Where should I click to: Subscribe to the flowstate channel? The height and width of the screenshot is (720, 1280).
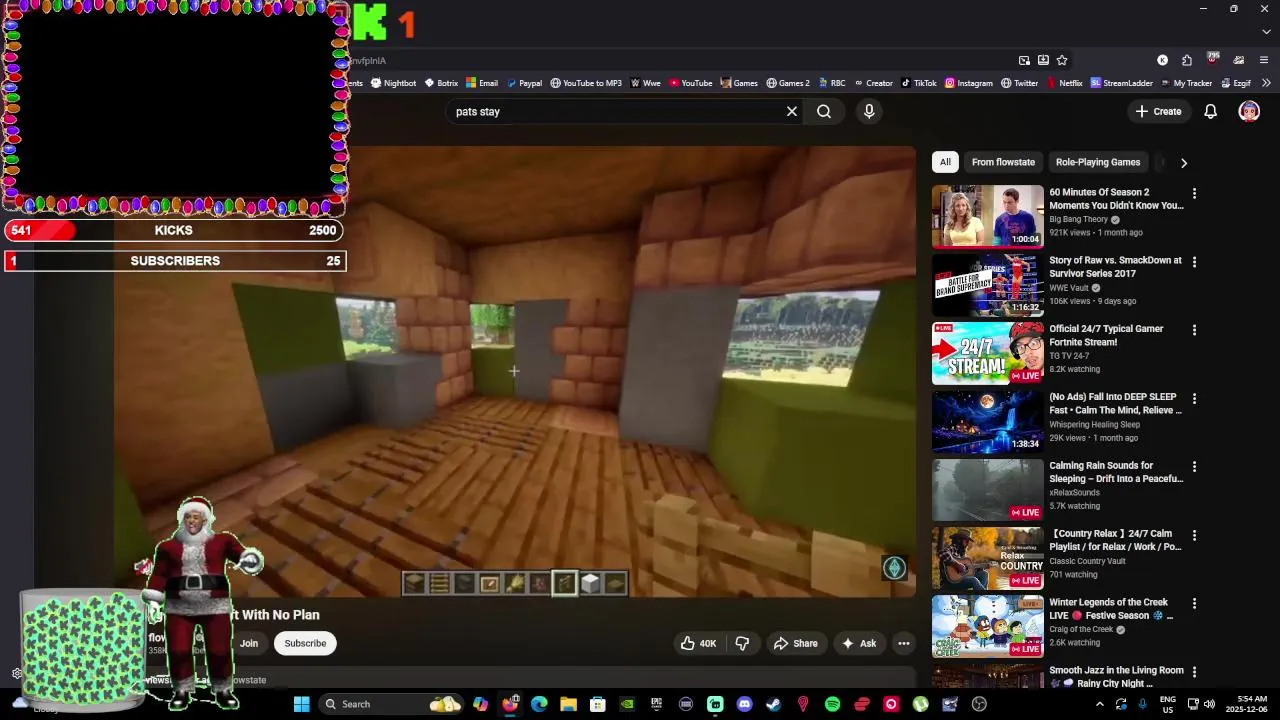(x=305, y=644)
